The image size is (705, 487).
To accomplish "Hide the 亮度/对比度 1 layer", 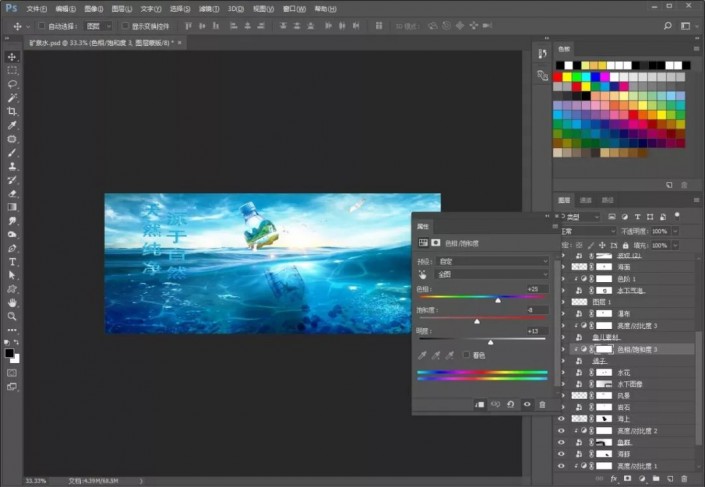I will pos(561,466).
